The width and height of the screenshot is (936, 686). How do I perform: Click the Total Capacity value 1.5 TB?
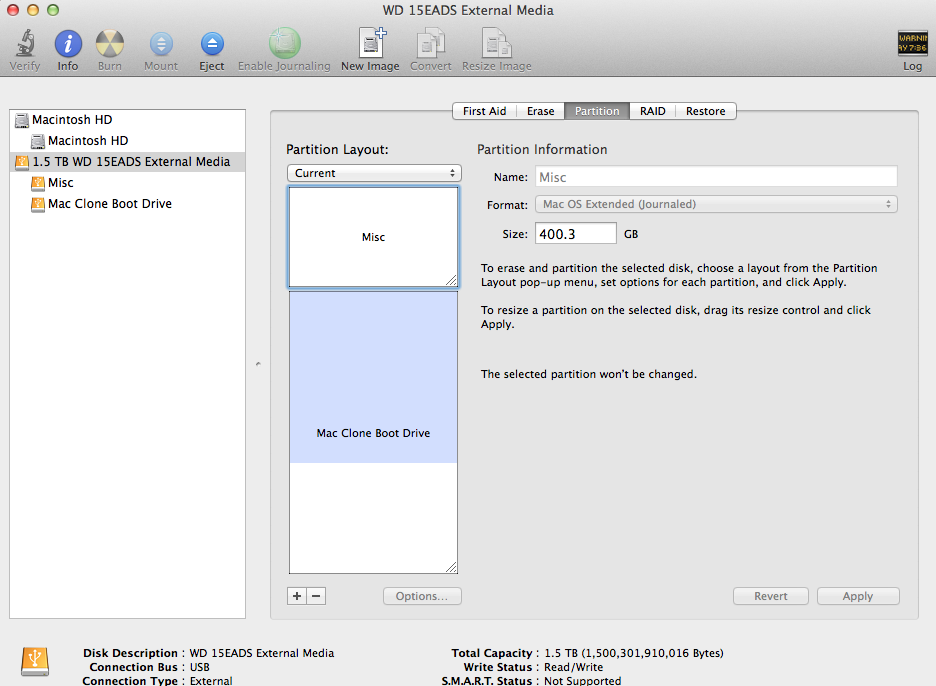[633, 653]
